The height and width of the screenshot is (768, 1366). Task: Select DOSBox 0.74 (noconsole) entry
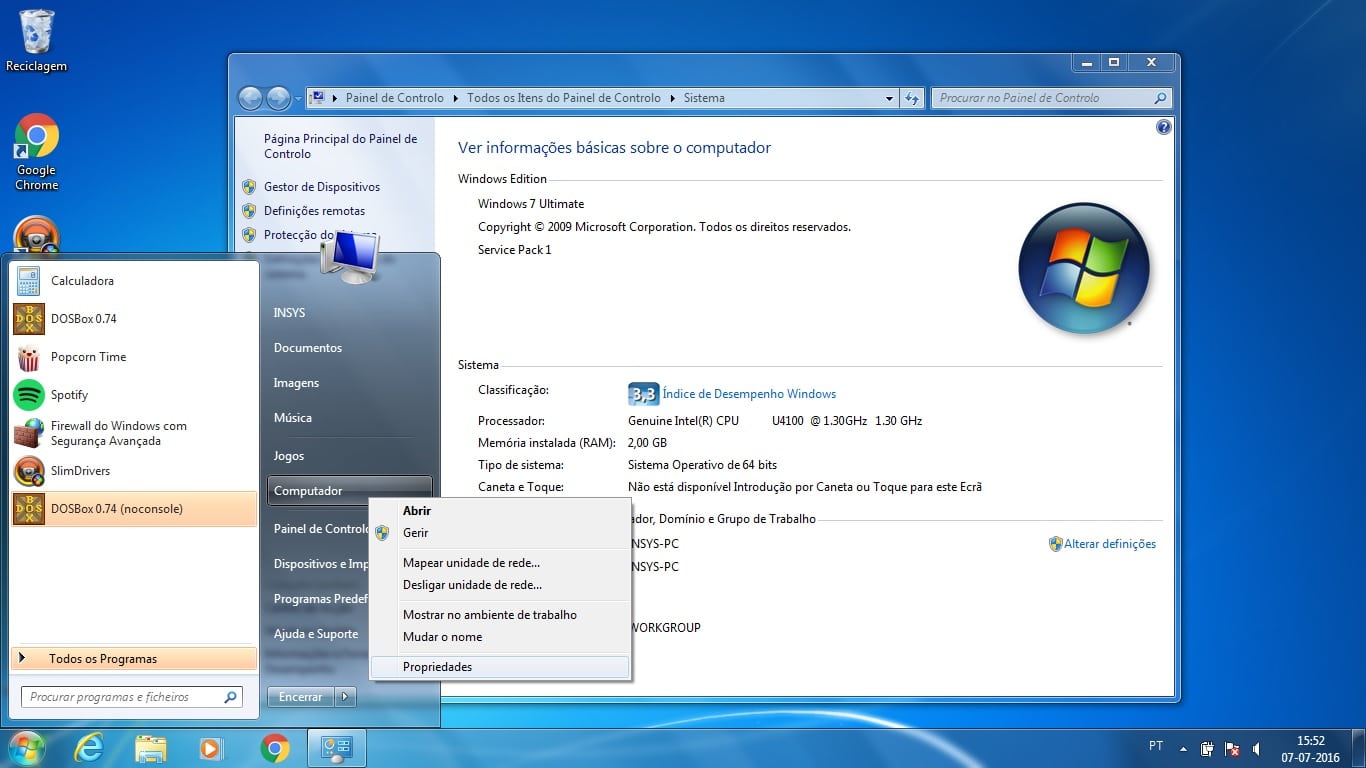134,509
